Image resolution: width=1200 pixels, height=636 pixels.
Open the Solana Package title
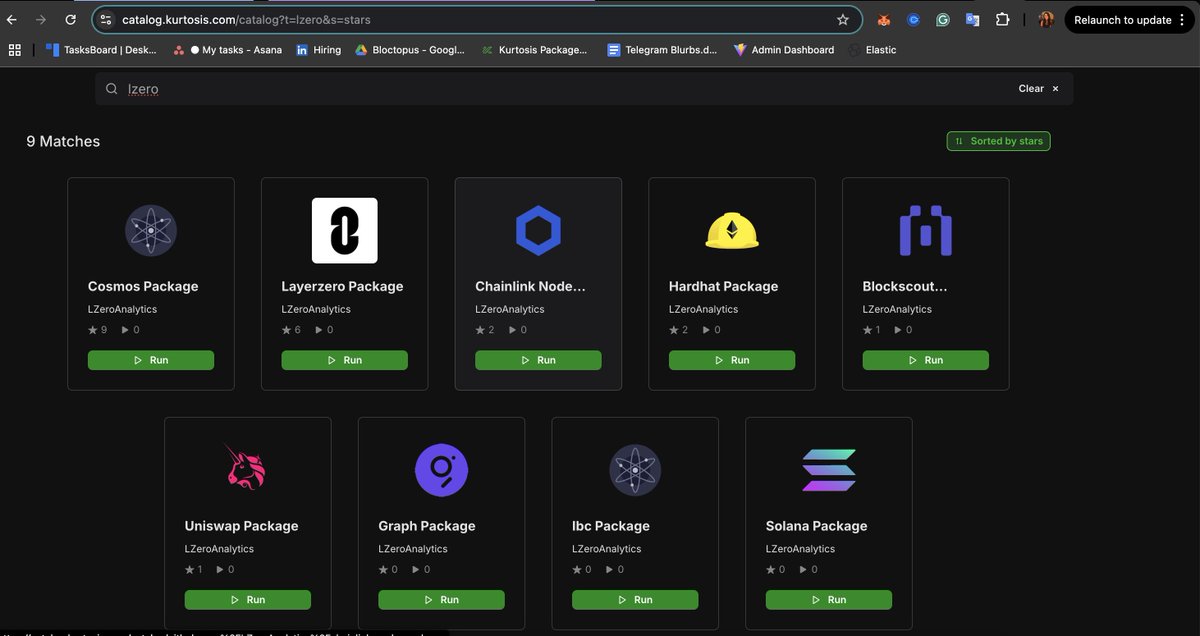point(816,526)
